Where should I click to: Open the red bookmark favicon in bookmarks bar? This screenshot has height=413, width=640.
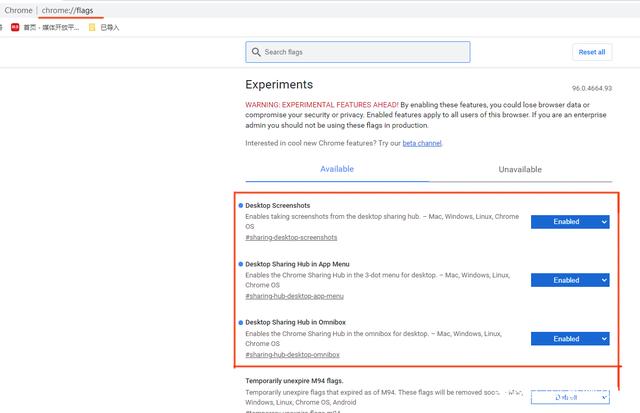15,27
